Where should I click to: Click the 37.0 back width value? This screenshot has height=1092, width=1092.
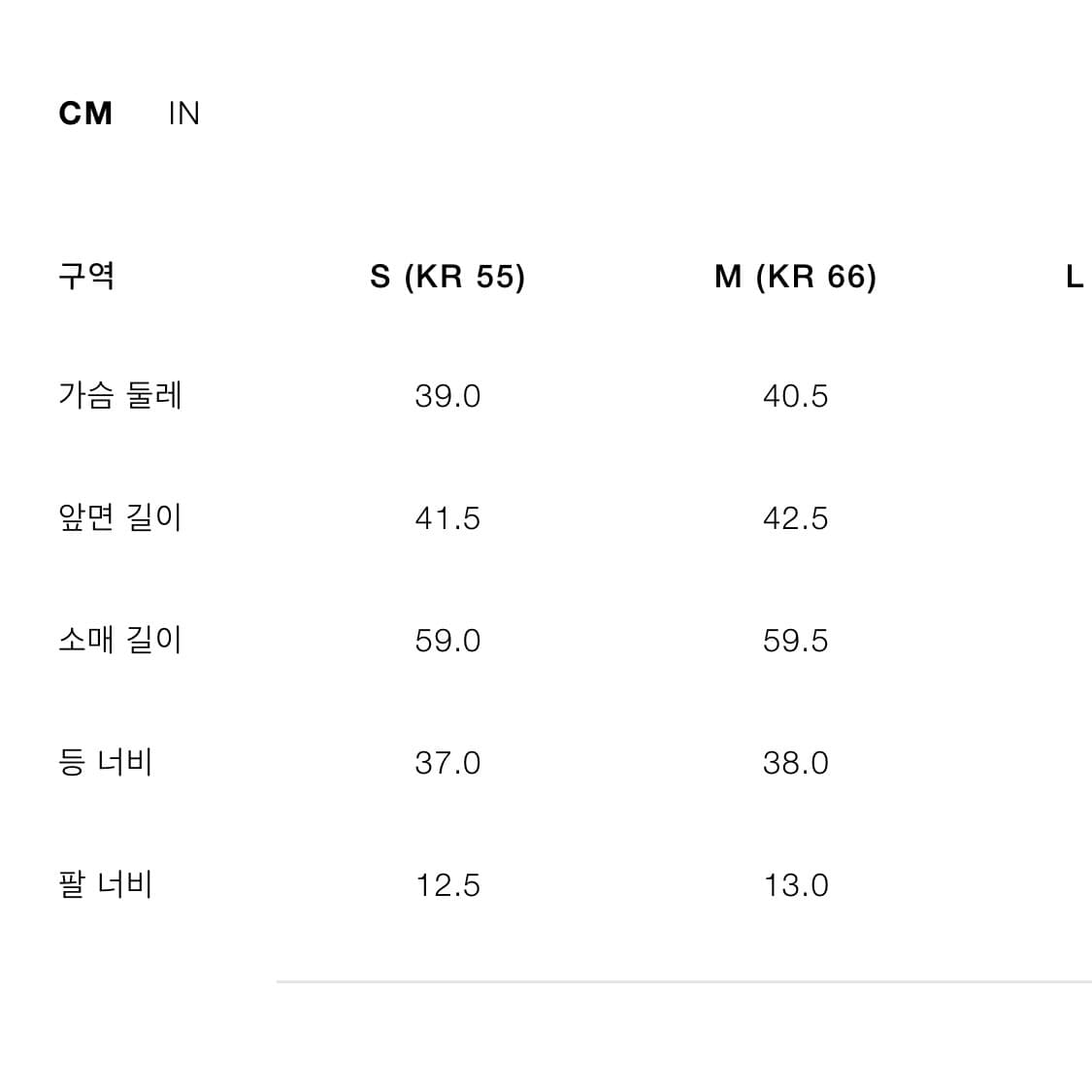pos(448,762)
